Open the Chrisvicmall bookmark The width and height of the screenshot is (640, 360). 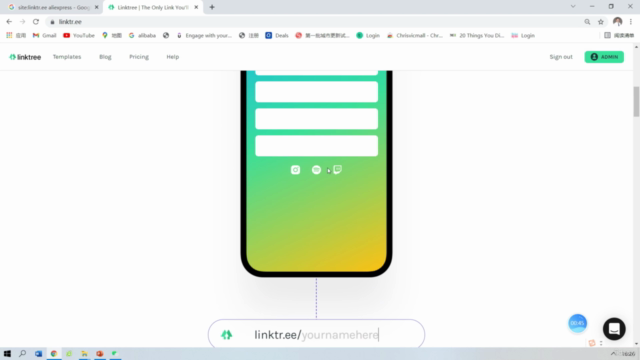coord(415,36)
